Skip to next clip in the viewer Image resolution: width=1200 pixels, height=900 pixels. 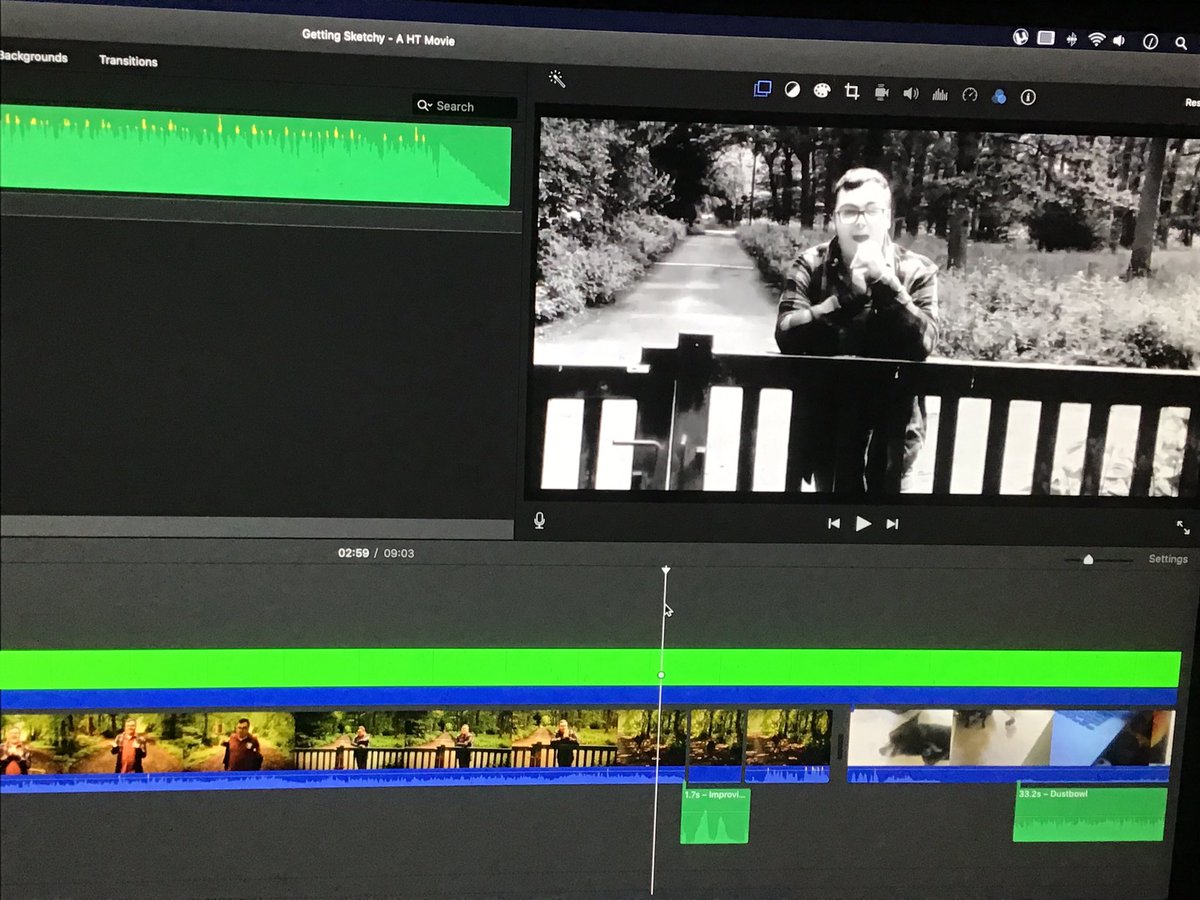pos(892,524)
